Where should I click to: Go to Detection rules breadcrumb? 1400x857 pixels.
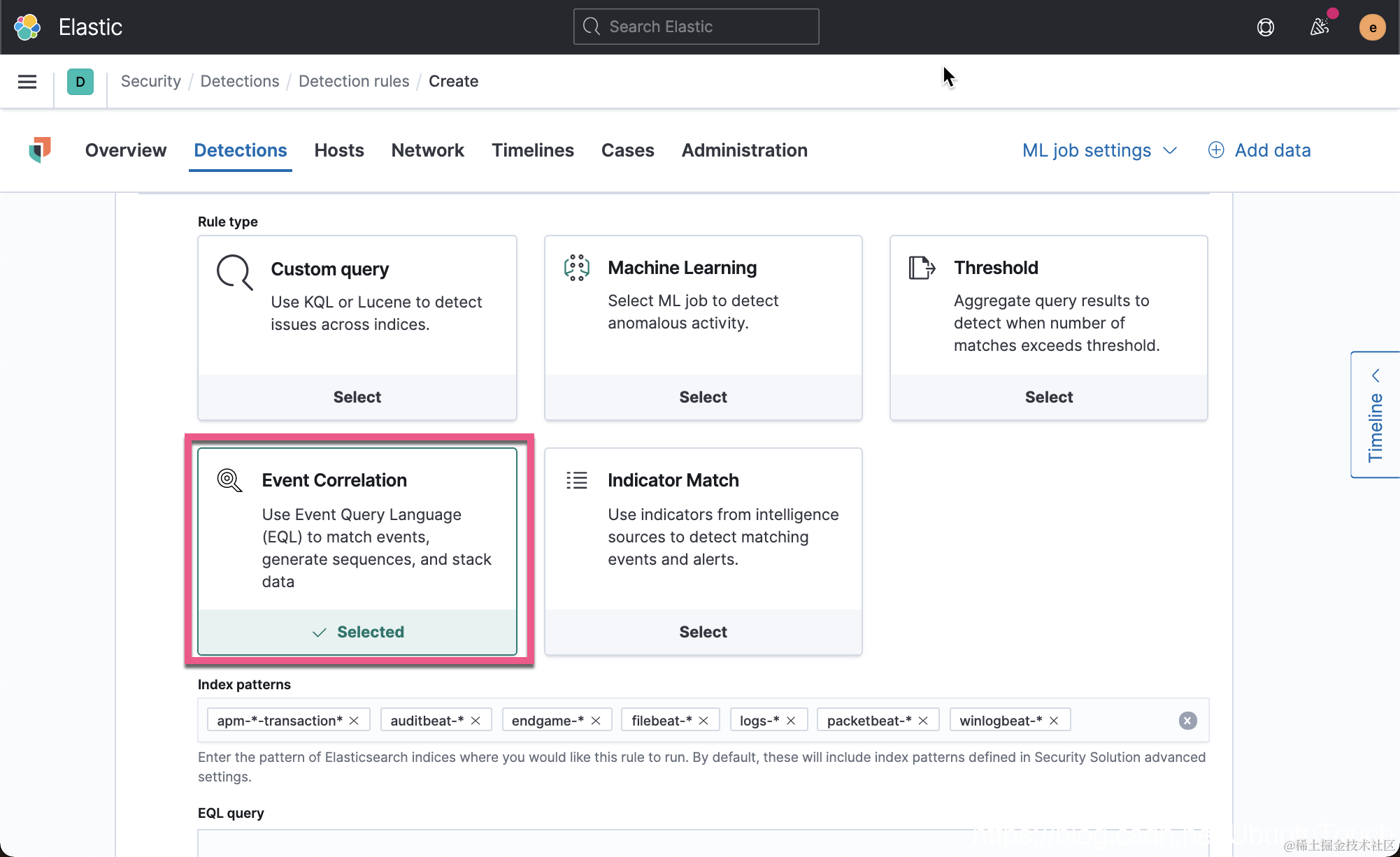coord(354,81)
